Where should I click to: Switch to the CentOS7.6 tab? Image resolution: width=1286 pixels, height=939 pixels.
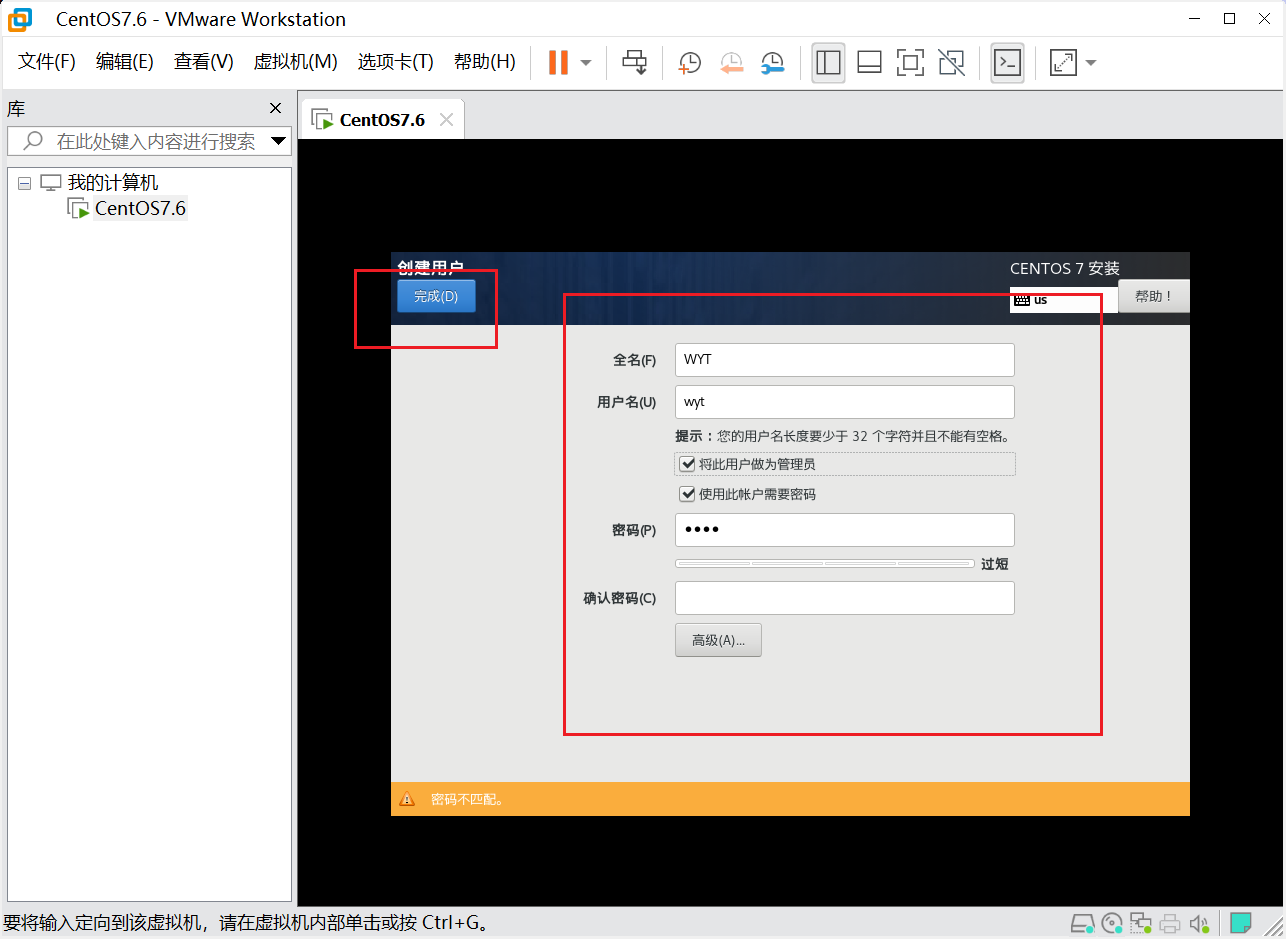(382, 120)
